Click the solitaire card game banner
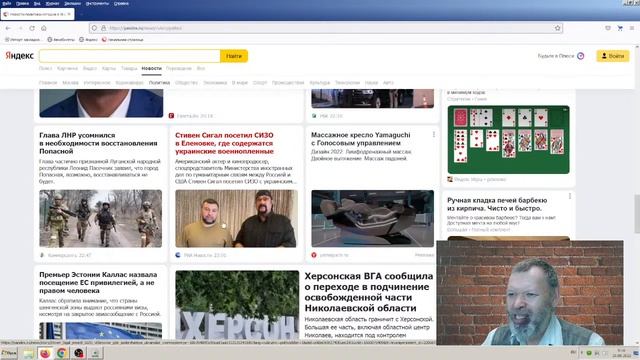 click(509, 140)
